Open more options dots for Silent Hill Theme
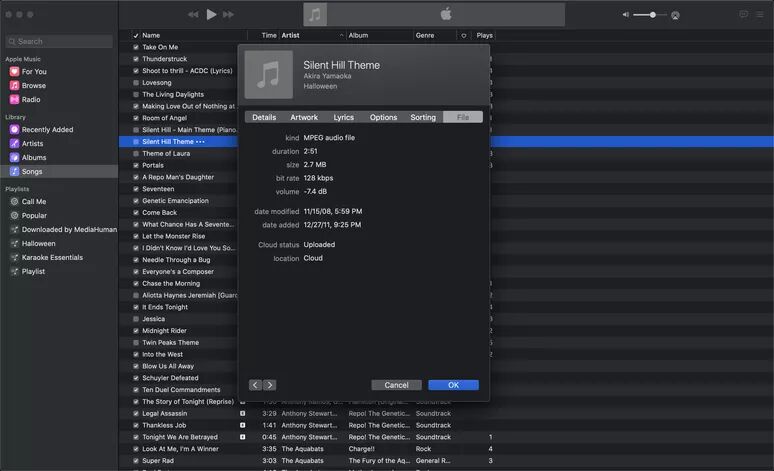 coord(200,142)
